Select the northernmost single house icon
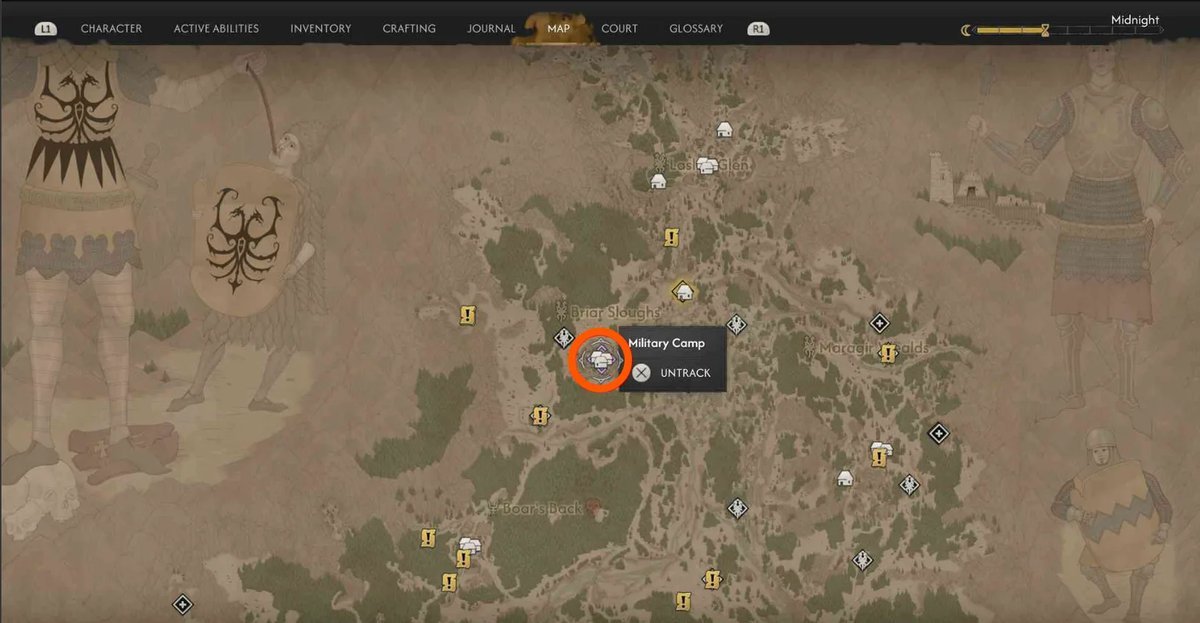This screenshot has width=1200, height=623. coord(724,129)
